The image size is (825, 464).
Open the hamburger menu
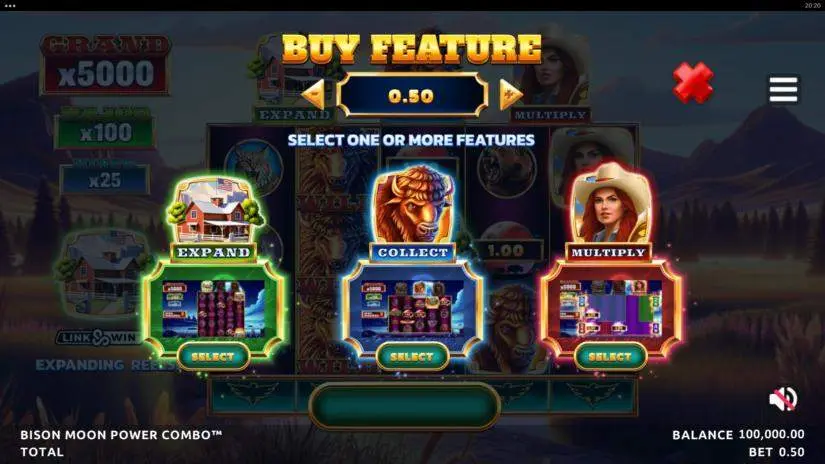point(783,89)
